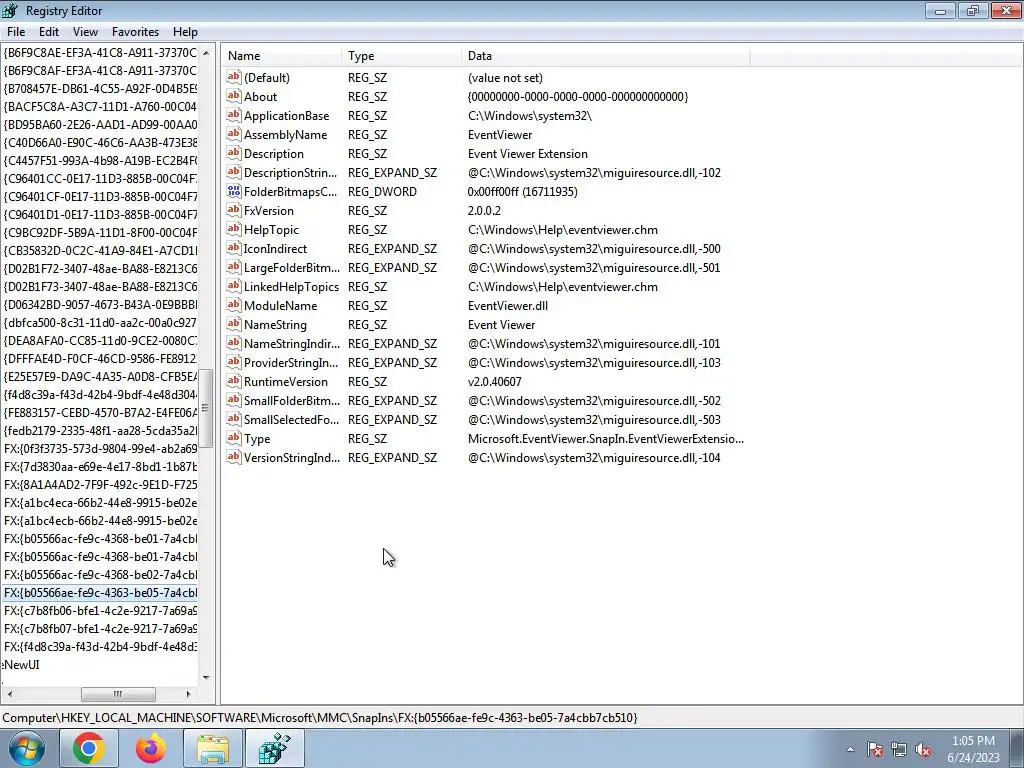Open the File menu
The width and height of the screenshot is (1024, 768).
click(16, 31)
